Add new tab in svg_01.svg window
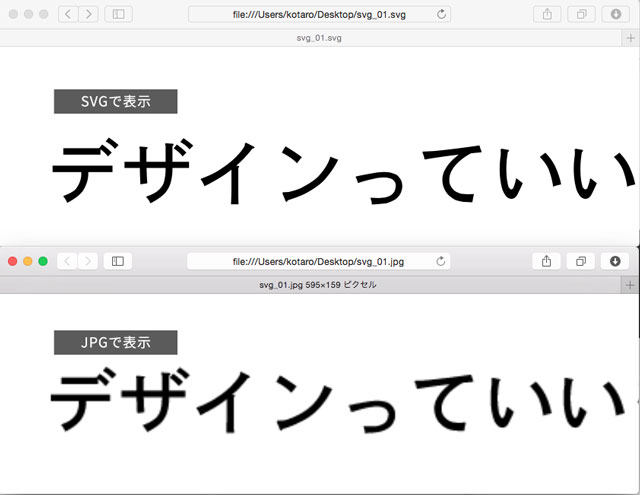The image size is (640, 495). coord(631,38)
